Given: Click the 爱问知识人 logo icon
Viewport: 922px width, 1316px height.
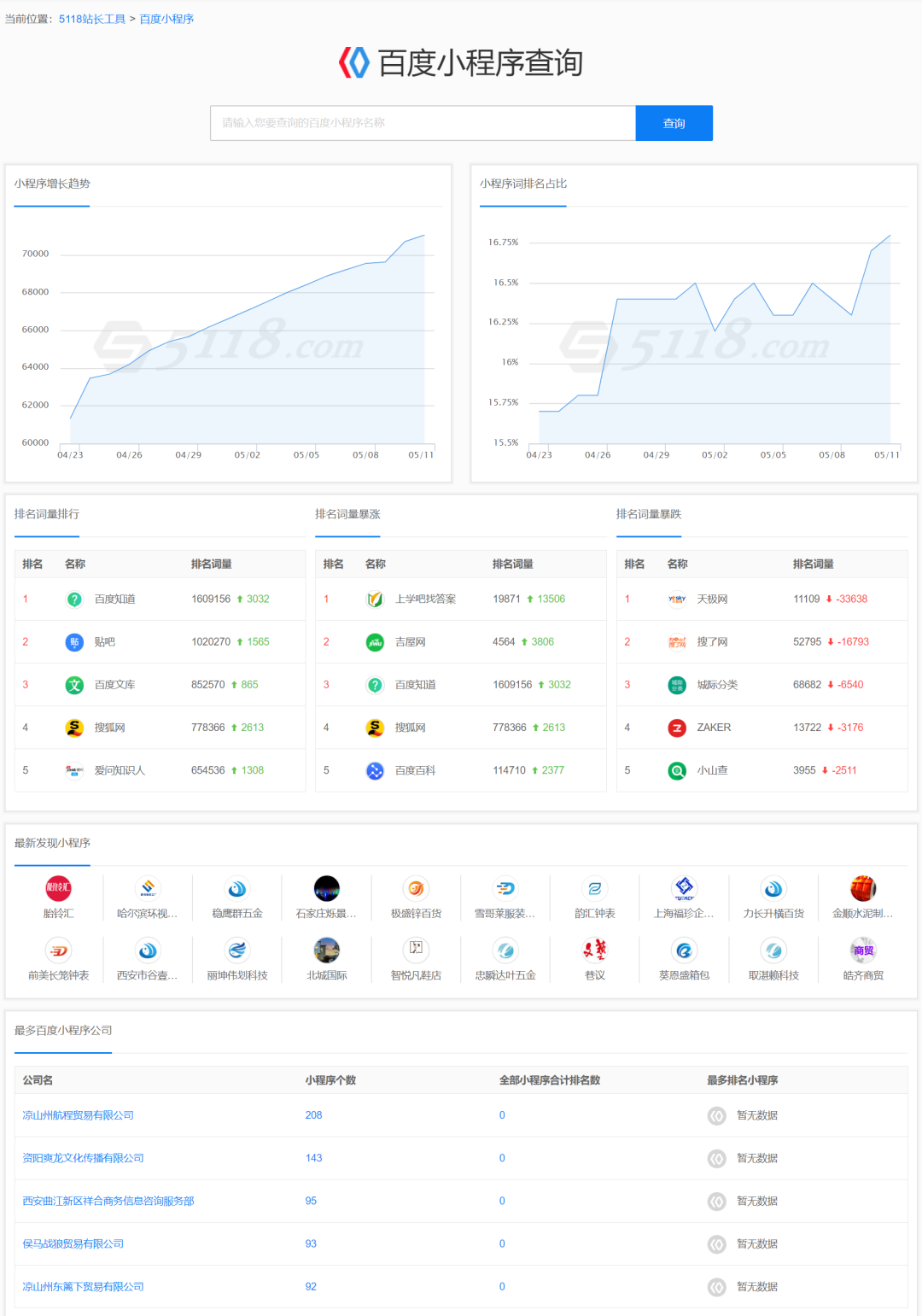Looking at the screenshot, I should 74,770.
